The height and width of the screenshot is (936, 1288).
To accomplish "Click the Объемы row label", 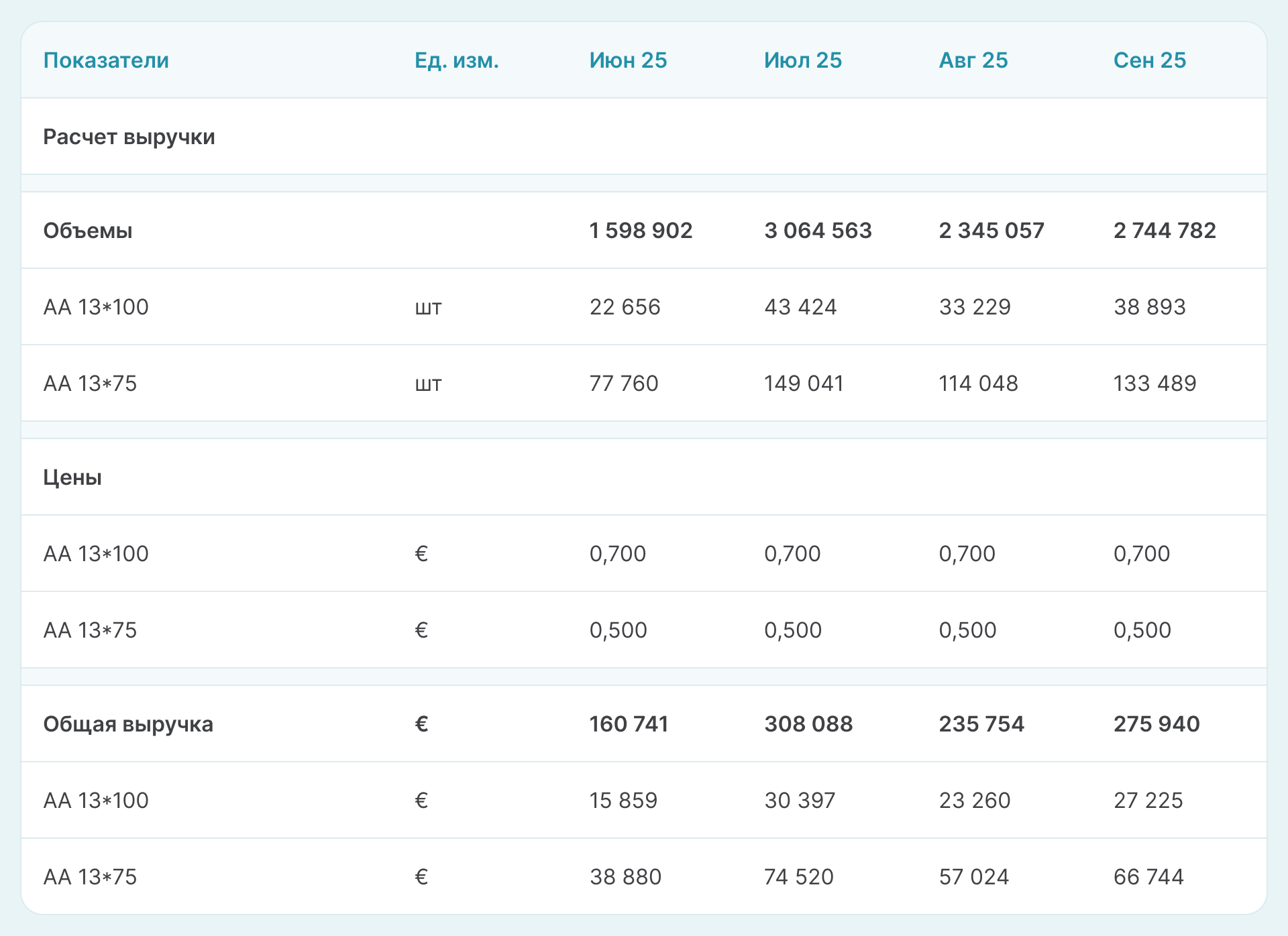I will point(88,231).
